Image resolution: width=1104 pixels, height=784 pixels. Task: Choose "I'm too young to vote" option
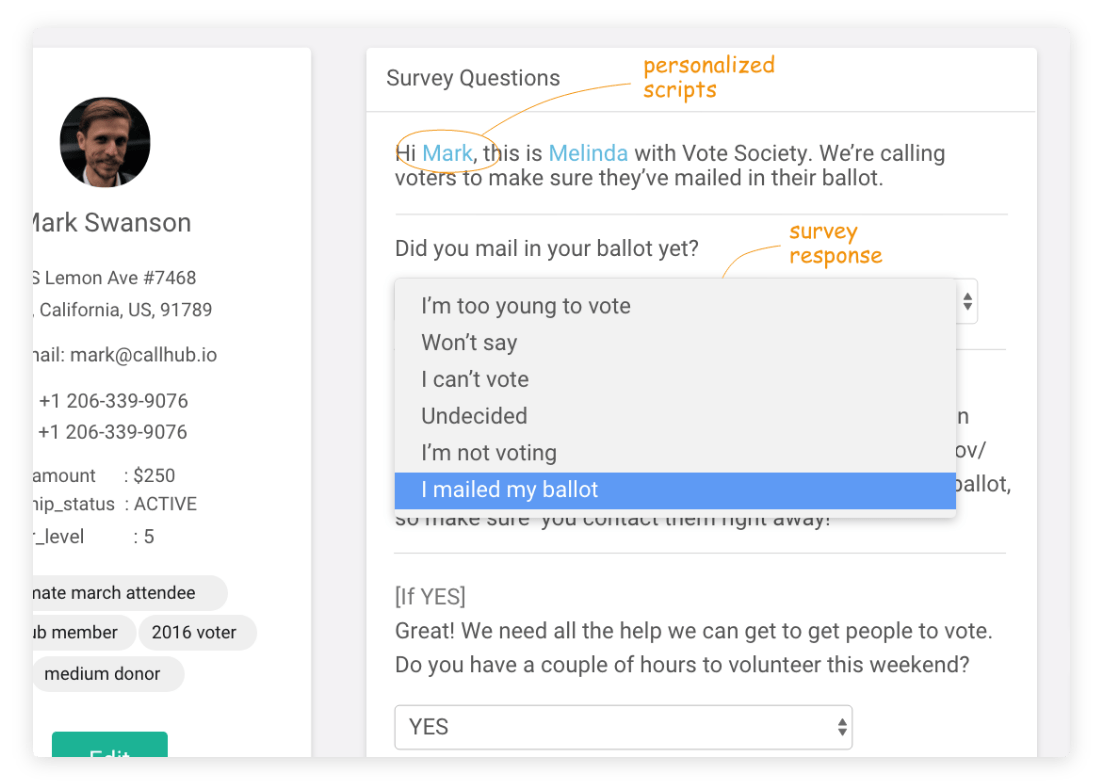(x=675, y=306)
